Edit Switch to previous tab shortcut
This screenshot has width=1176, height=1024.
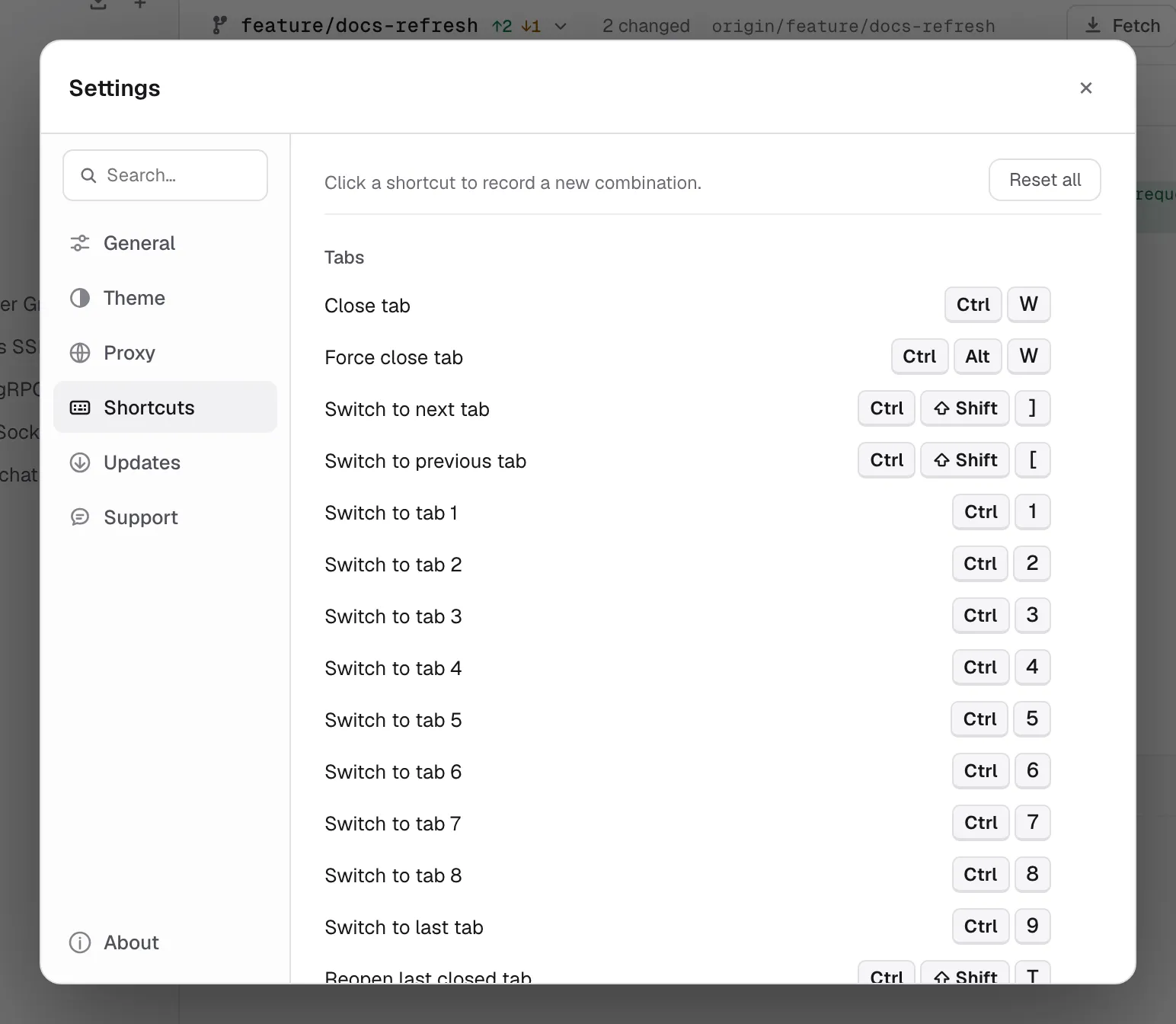(954, 460)
